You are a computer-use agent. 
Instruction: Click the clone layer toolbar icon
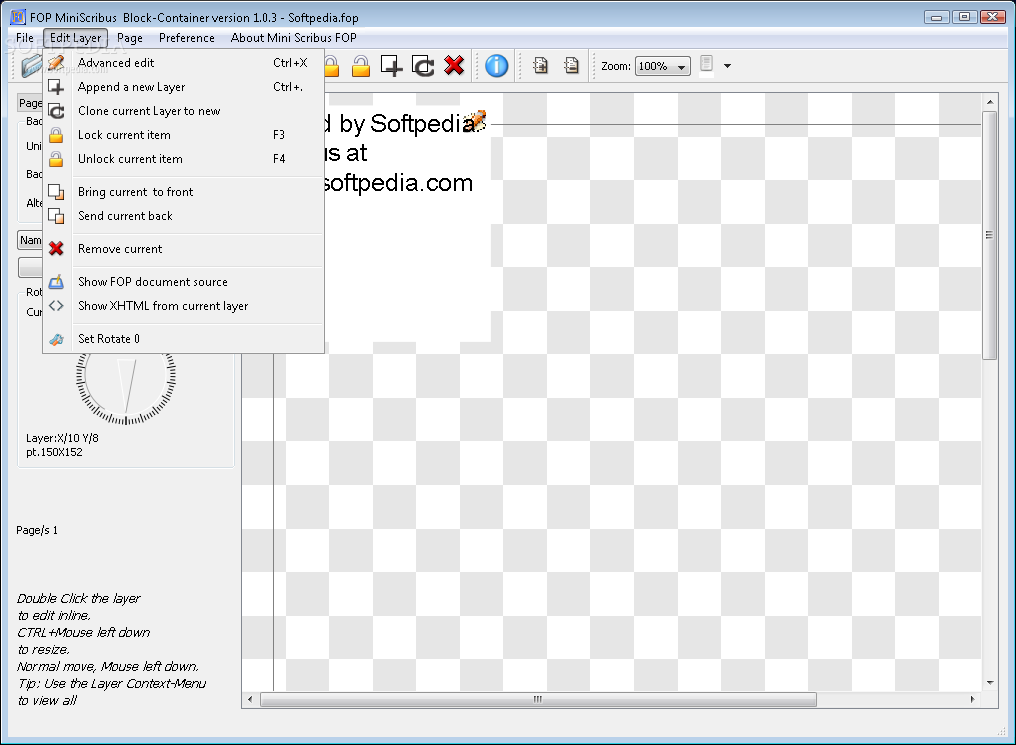tap(423, 66)
